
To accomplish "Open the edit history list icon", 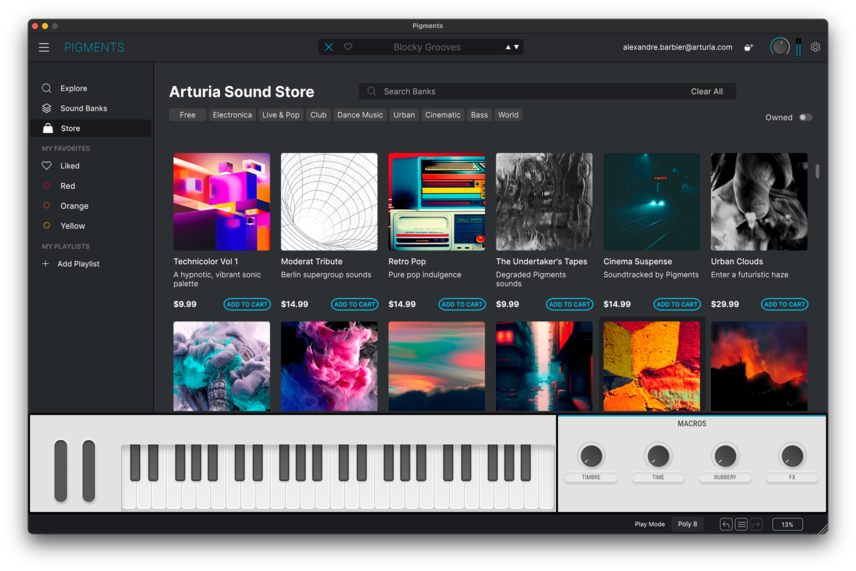I will [x=741, y=525].
